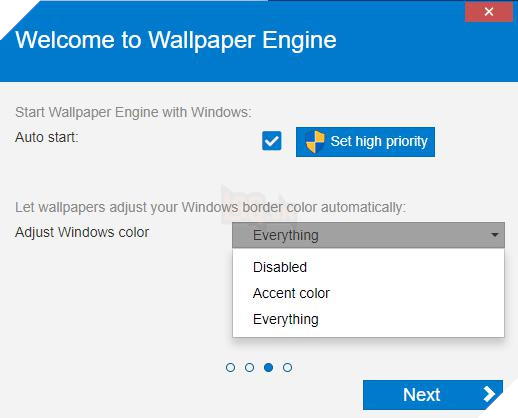The width and height of the screenshot is (518, 418).
Task: Uncheck the Auto start checkbox
Action: 272,141
